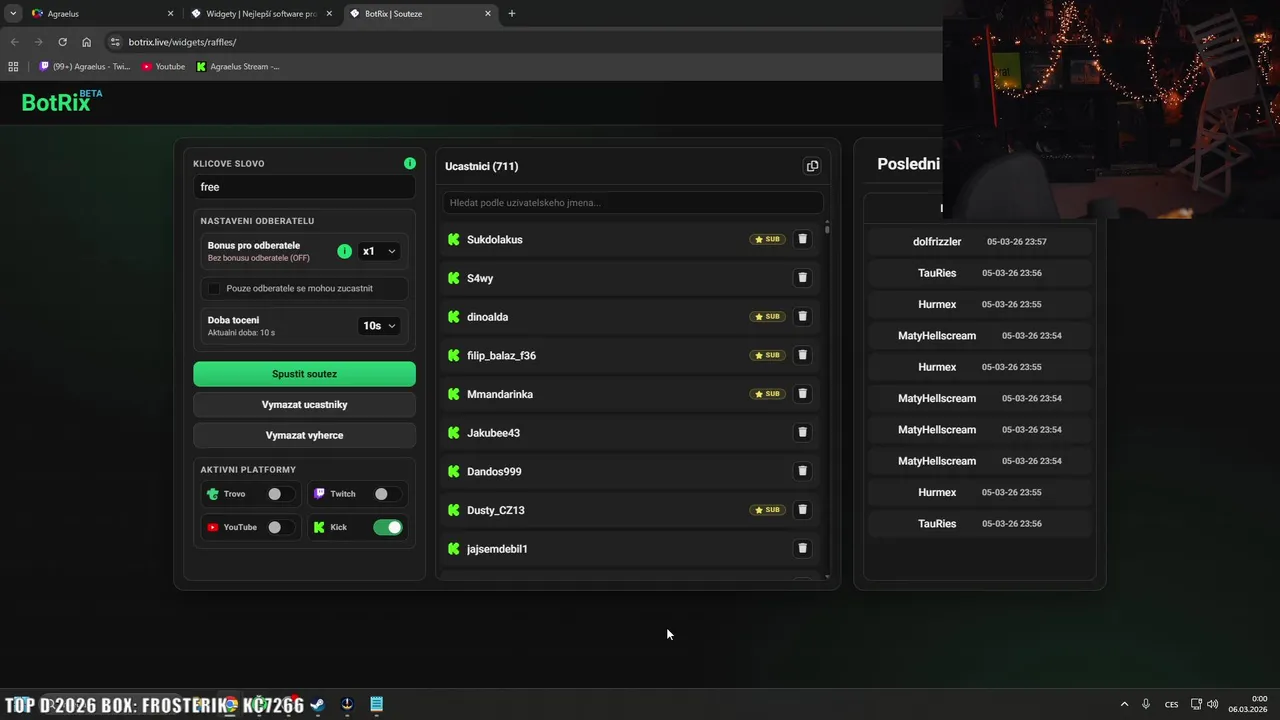Remove jajsemdebil1 using the trash icon
The image size is (1280, 720).
(x=802, y=548)
